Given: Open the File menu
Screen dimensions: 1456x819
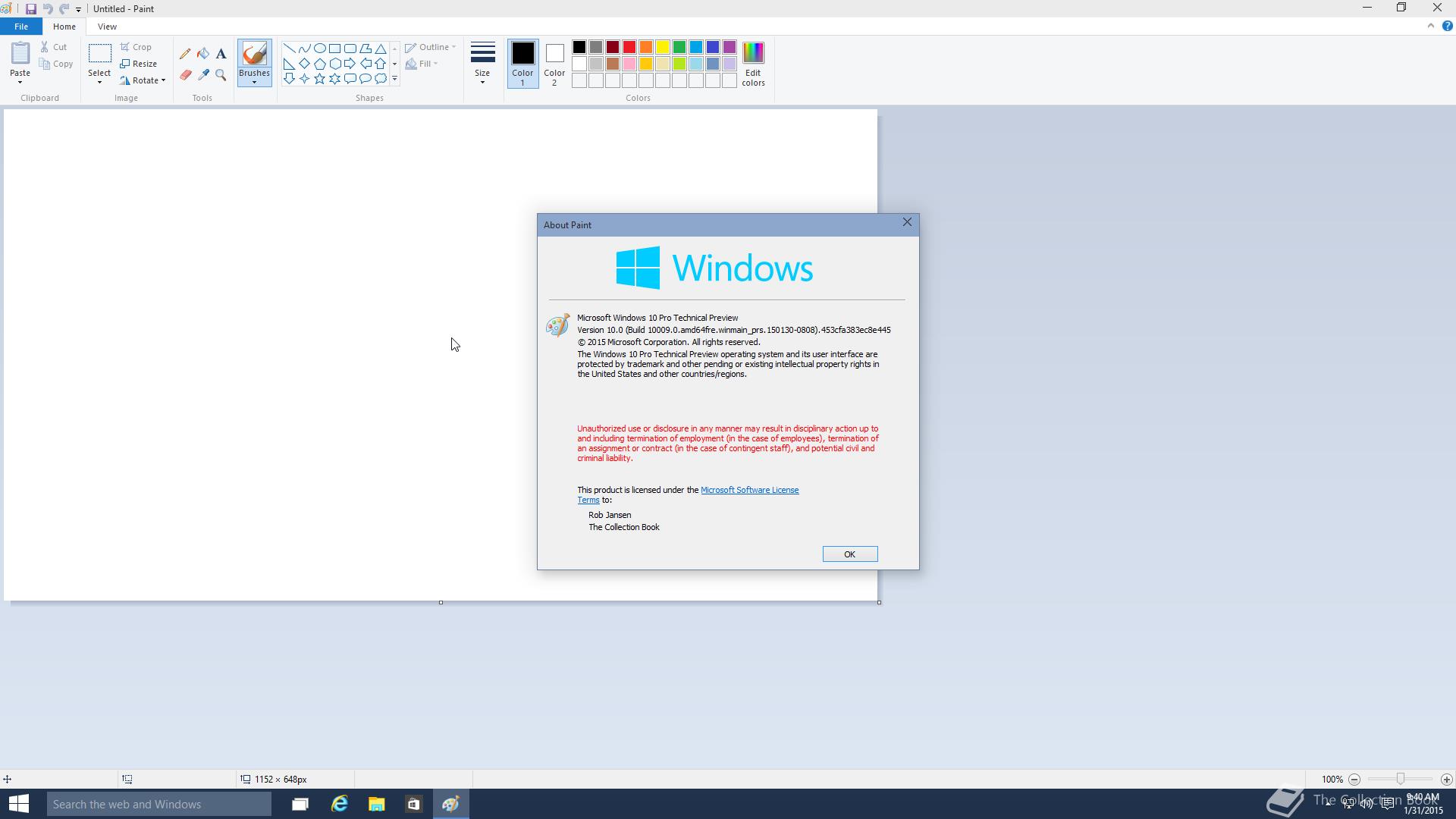Looking at the screenshot, I should tap(21, 27).
